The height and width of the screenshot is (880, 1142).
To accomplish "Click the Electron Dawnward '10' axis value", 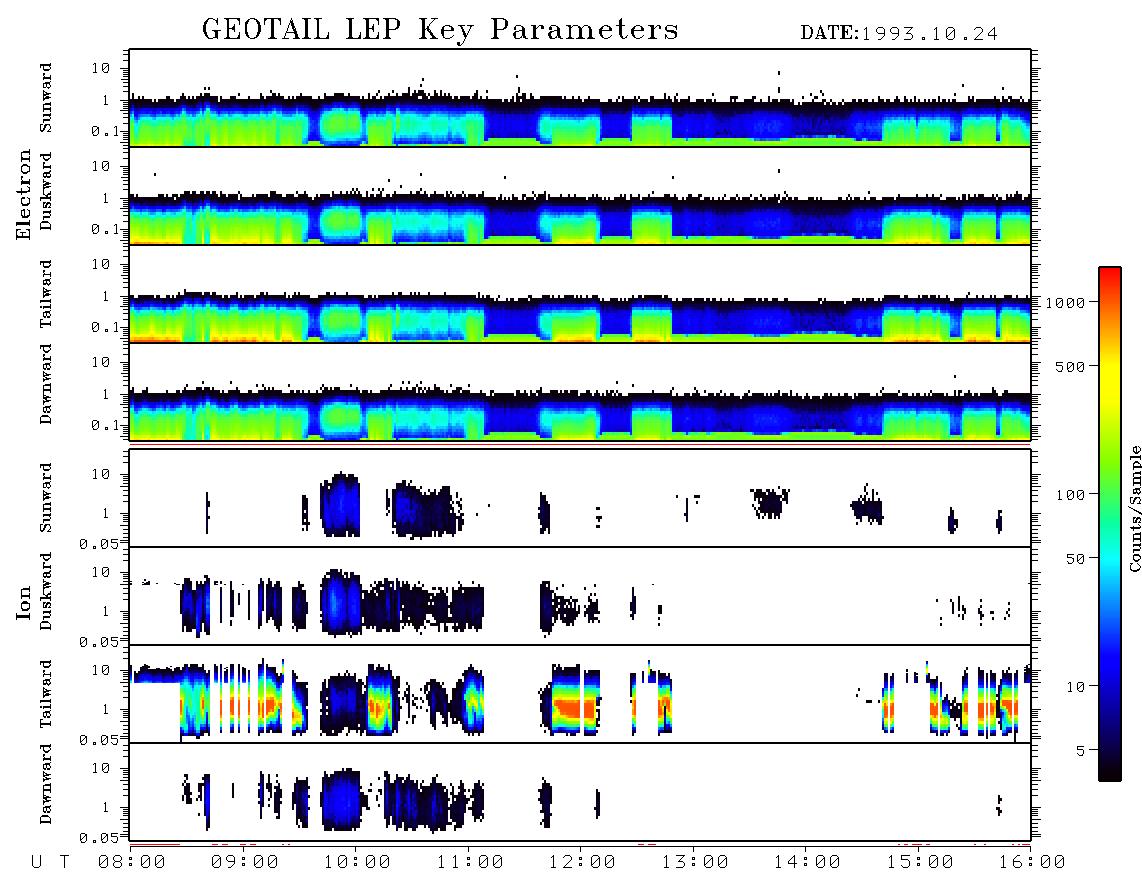I will [101, 362].
